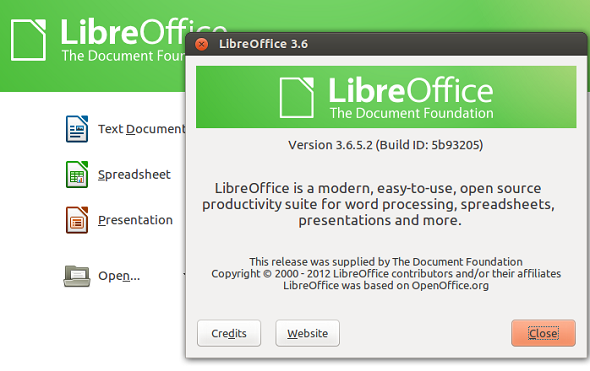Screen dimensions: 590x371
Task: Dismiss the dialog using the Close button
Action: [543, 333]
